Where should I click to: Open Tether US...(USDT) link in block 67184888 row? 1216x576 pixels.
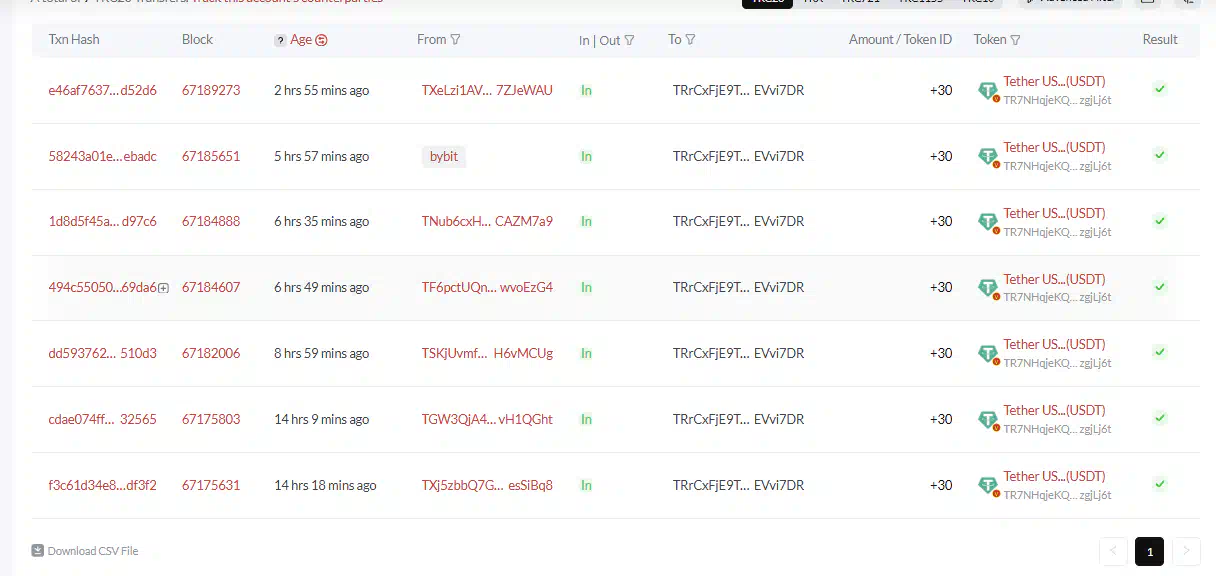click(1054, 214)
